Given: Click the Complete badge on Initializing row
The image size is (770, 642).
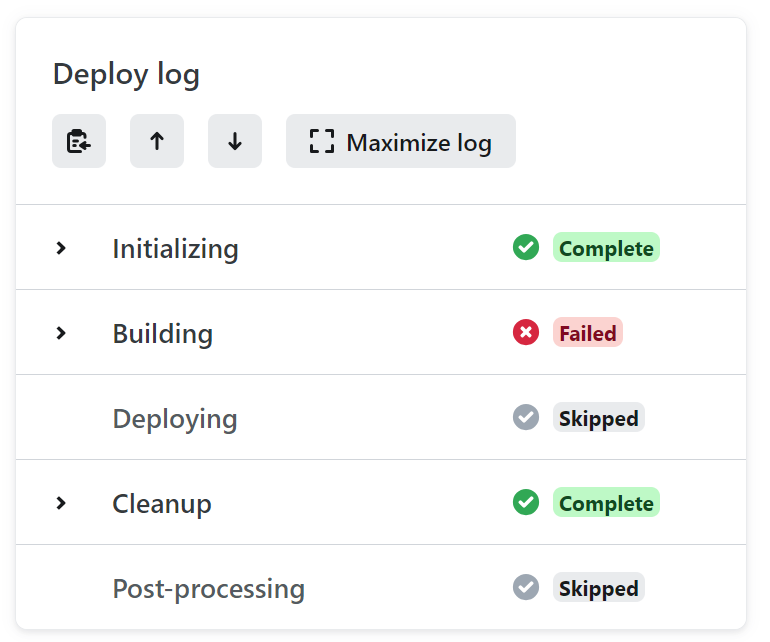Looking at the screenshot, I should coord(606,247).
